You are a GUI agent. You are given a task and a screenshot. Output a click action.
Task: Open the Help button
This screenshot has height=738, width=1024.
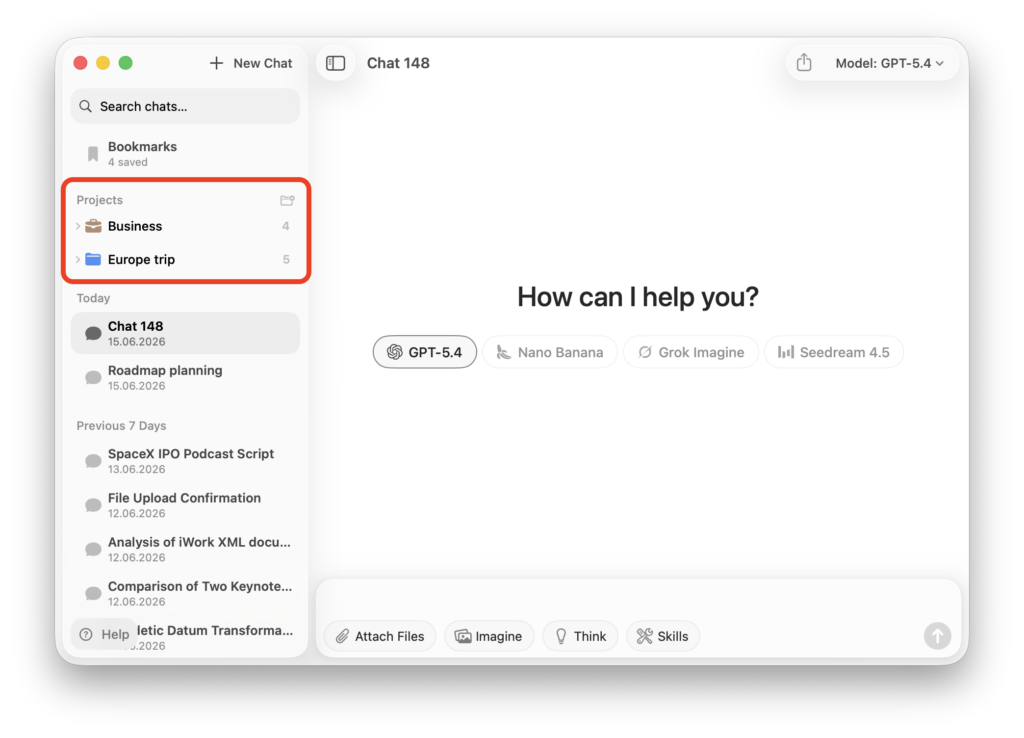point(104,634)
